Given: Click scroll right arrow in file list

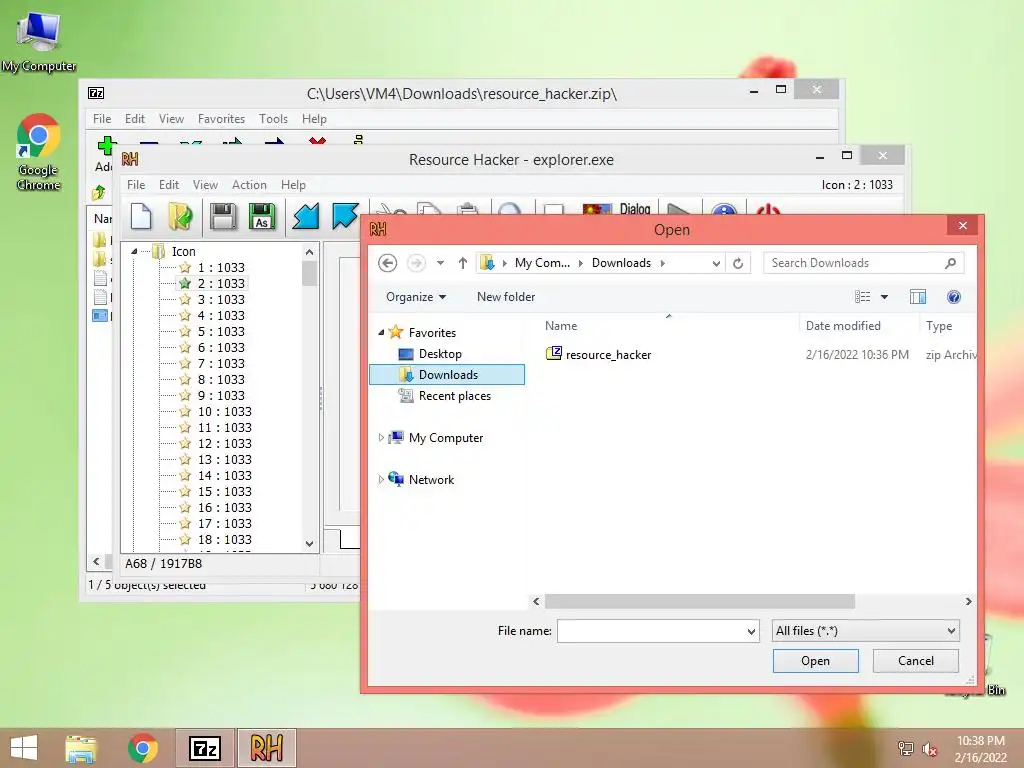Looking at the screenshot, I should pos(968,601).
